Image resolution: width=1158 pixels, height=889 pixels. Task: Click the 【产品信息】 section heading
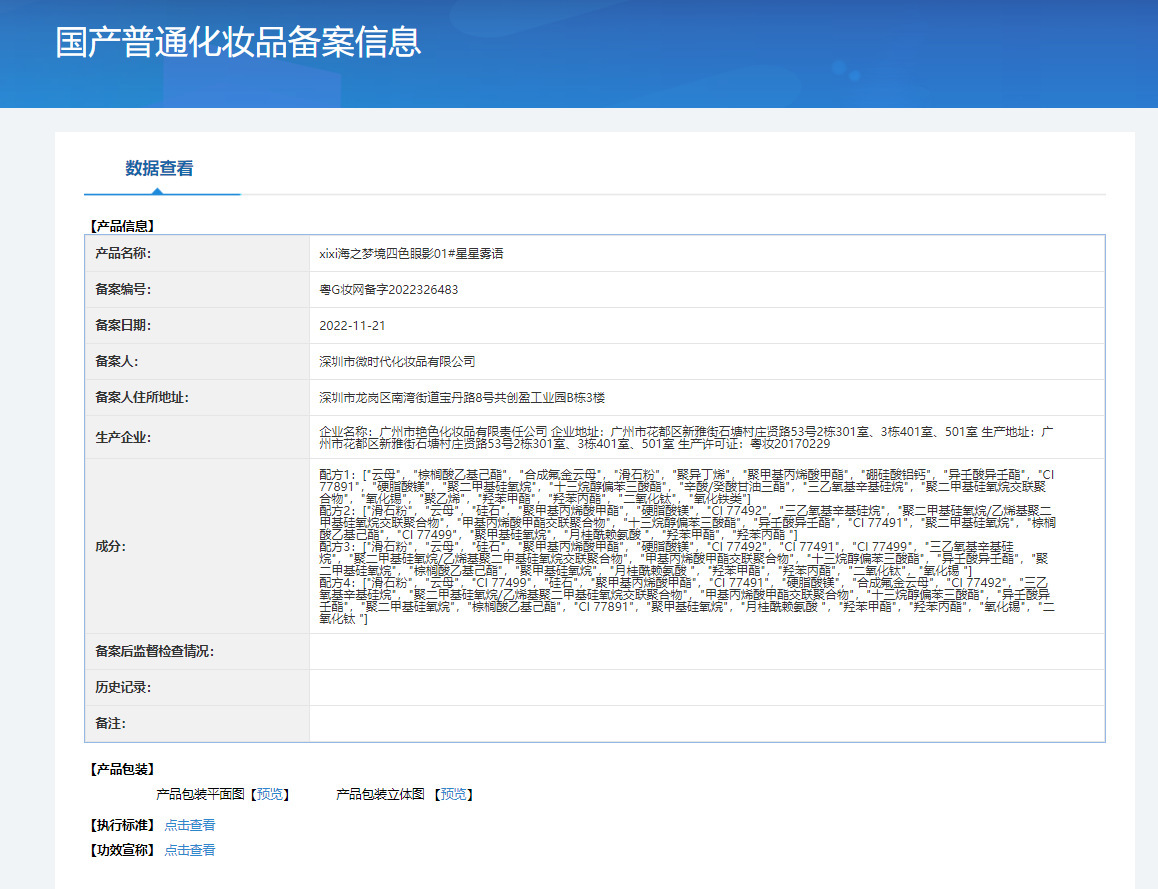[x=122, y=226]
